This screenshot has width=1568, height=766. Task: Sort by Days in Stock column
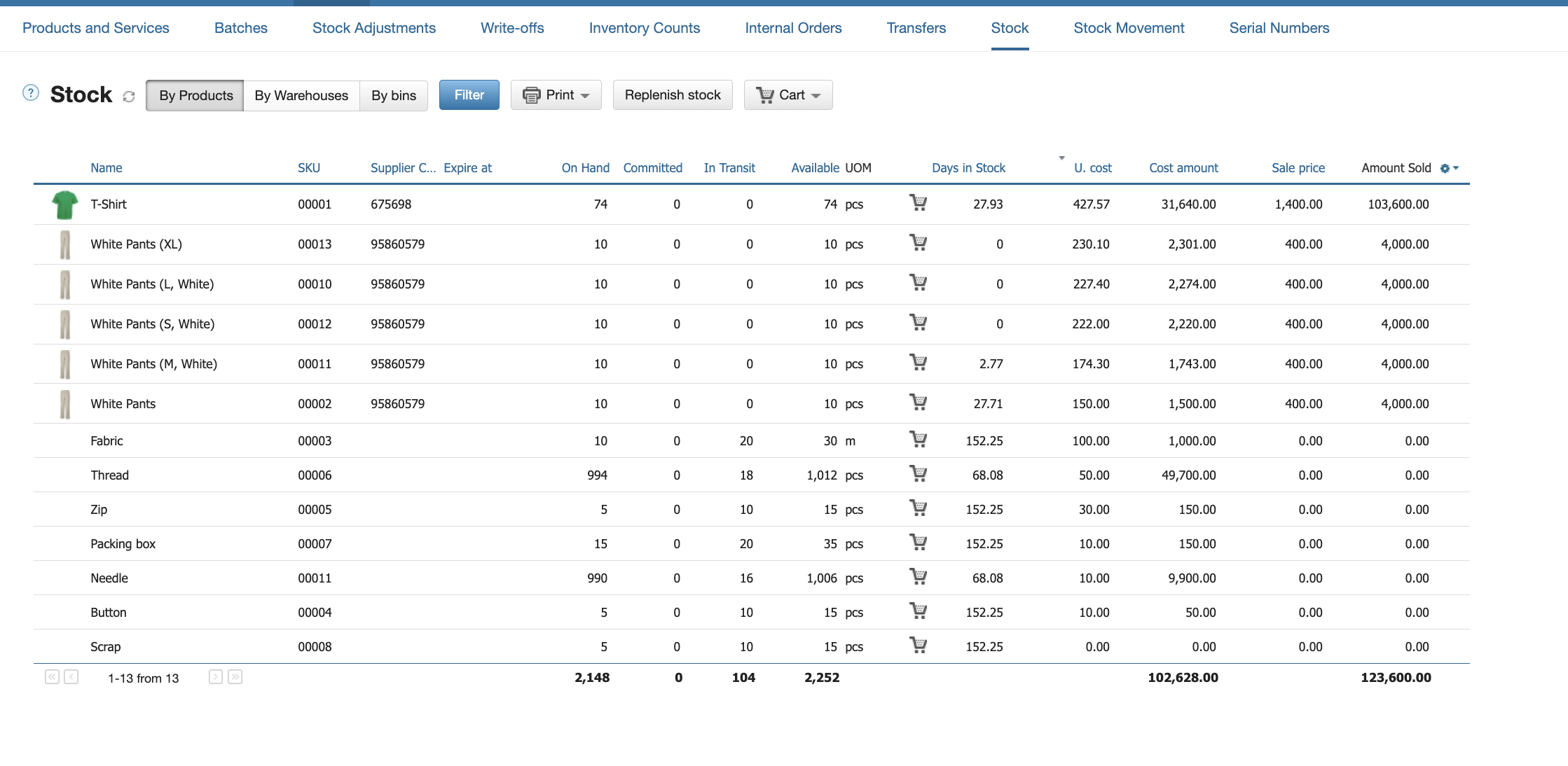click(968, 168)
